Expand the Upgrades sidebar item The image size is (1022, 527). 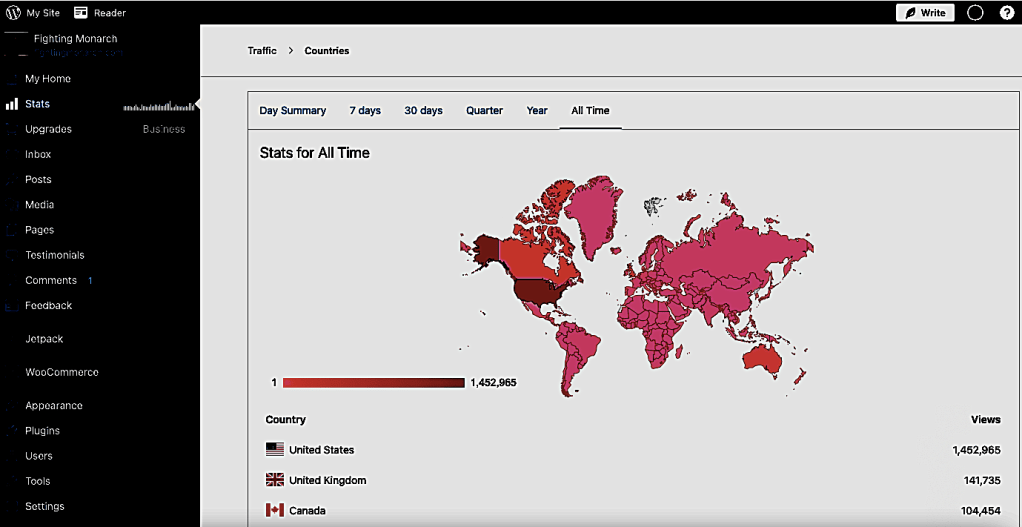pos(48,129)
